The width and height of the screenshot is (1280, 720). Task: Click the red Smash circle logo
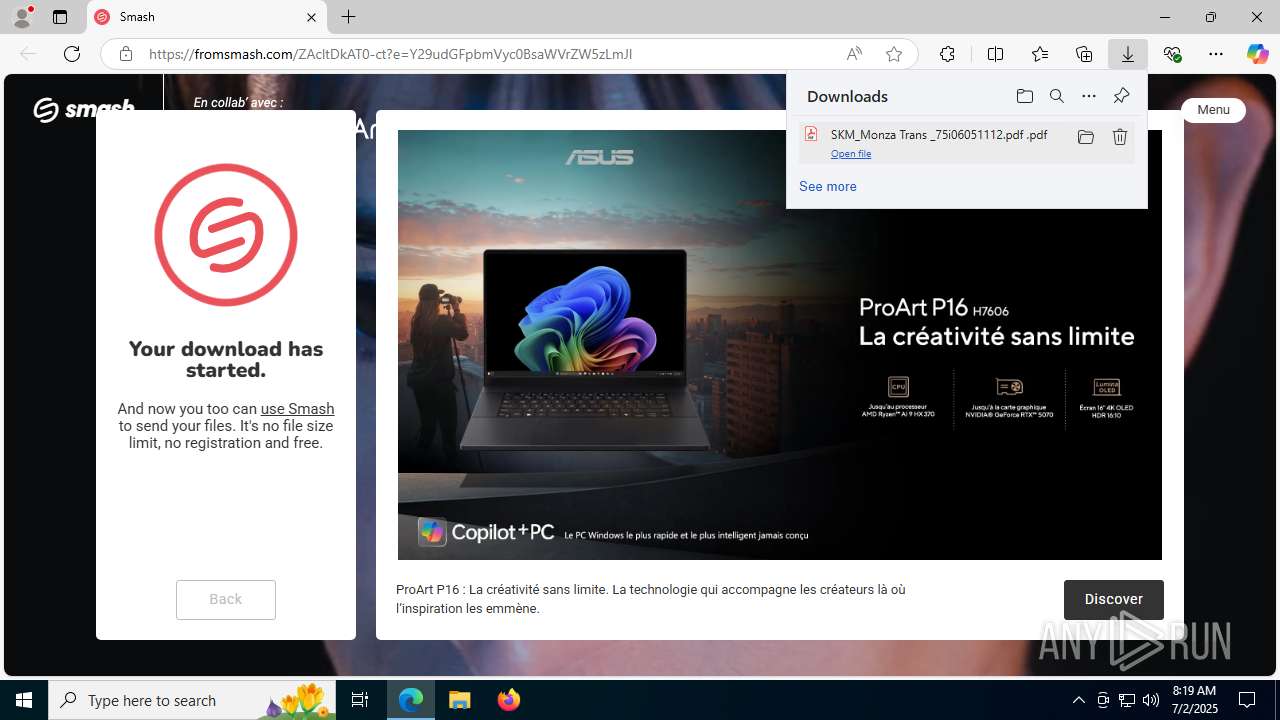(x=226, y=235)
